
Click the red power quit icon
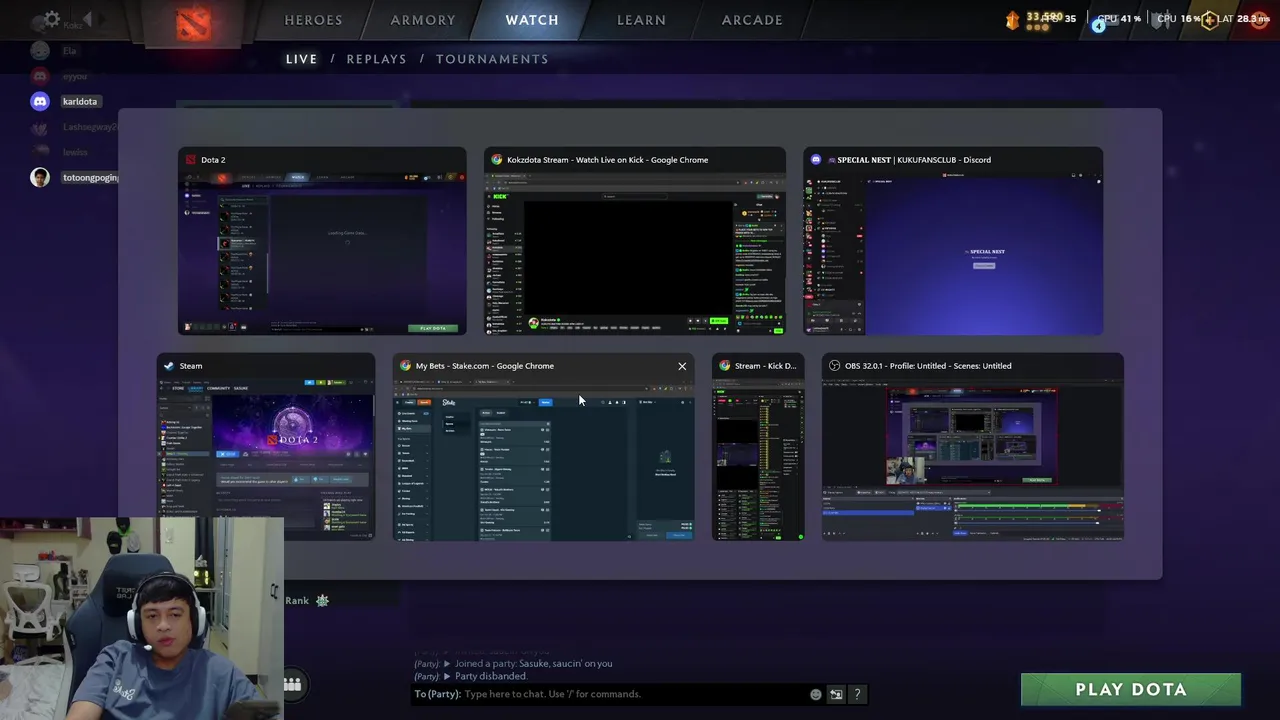coord(1260,19)
